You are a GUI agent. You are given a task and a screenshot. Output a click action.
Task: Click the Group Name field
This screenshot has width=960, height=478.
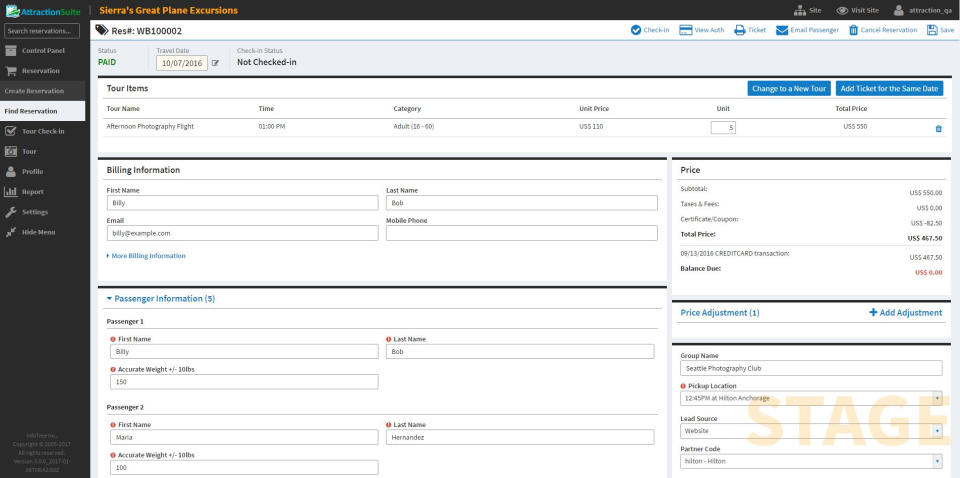[811, 368]
